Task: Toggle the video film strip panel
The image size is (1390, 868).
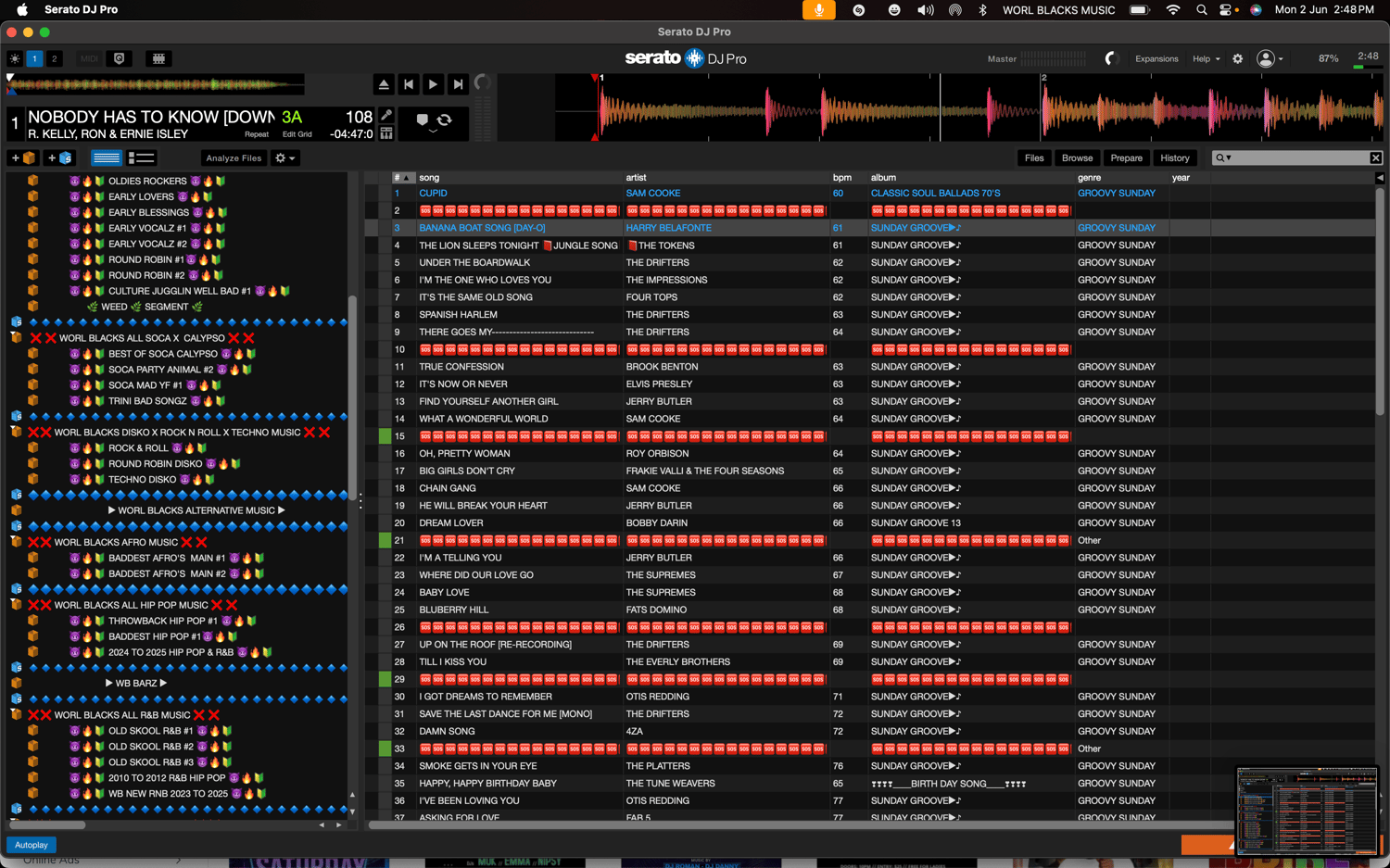Action: [x=158, y=58]
